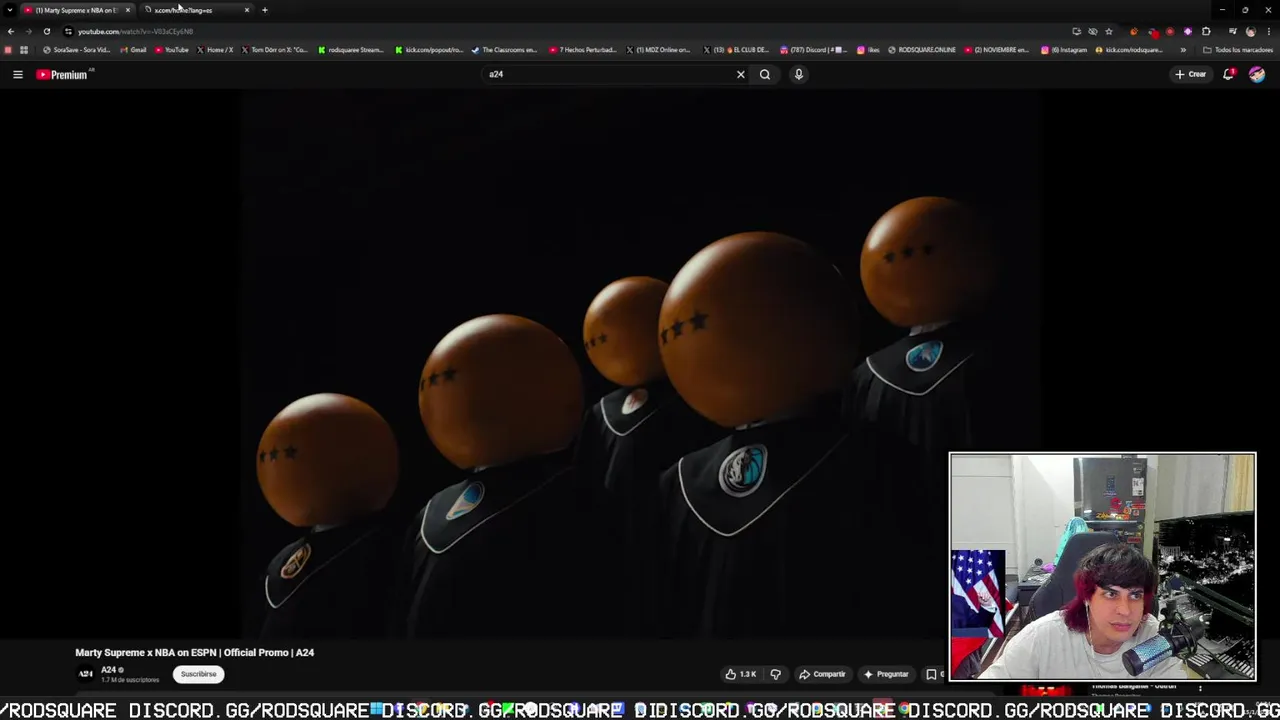The width and height of the screenshot is (1280, 720).
Task: Expand the bookmarks overflow chevron
Action: click(1184, 50)
